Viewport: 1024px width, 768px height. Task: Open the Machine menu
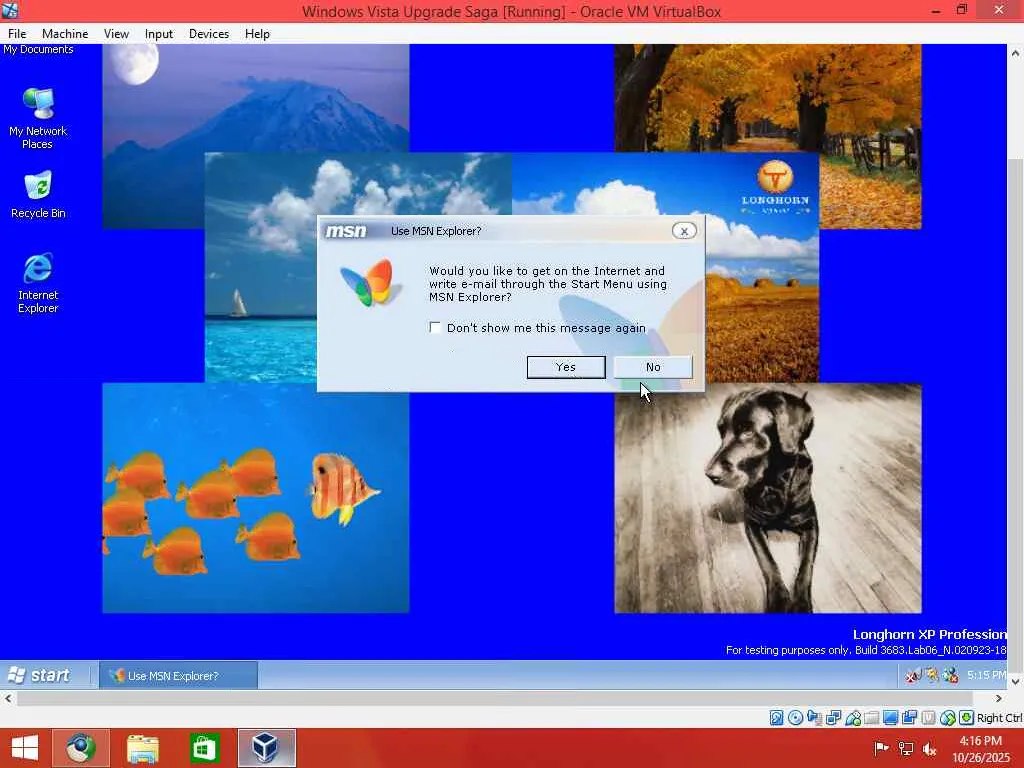pos(65,34)
